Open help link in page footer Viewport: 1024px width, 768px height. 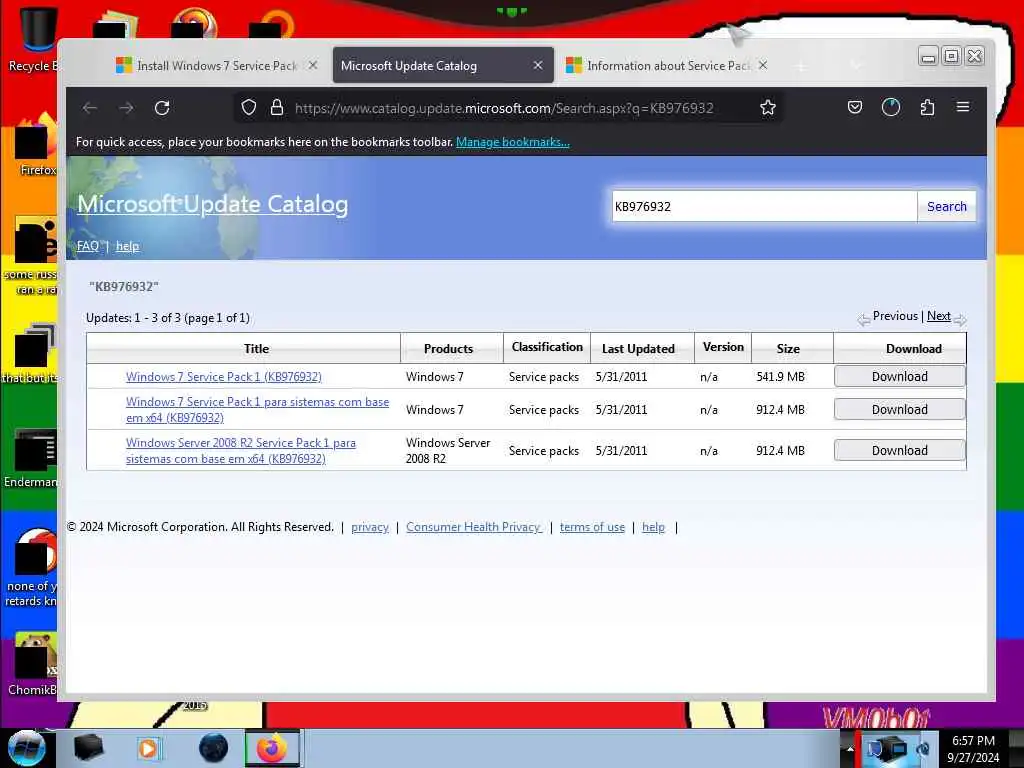tap(653, 527)
